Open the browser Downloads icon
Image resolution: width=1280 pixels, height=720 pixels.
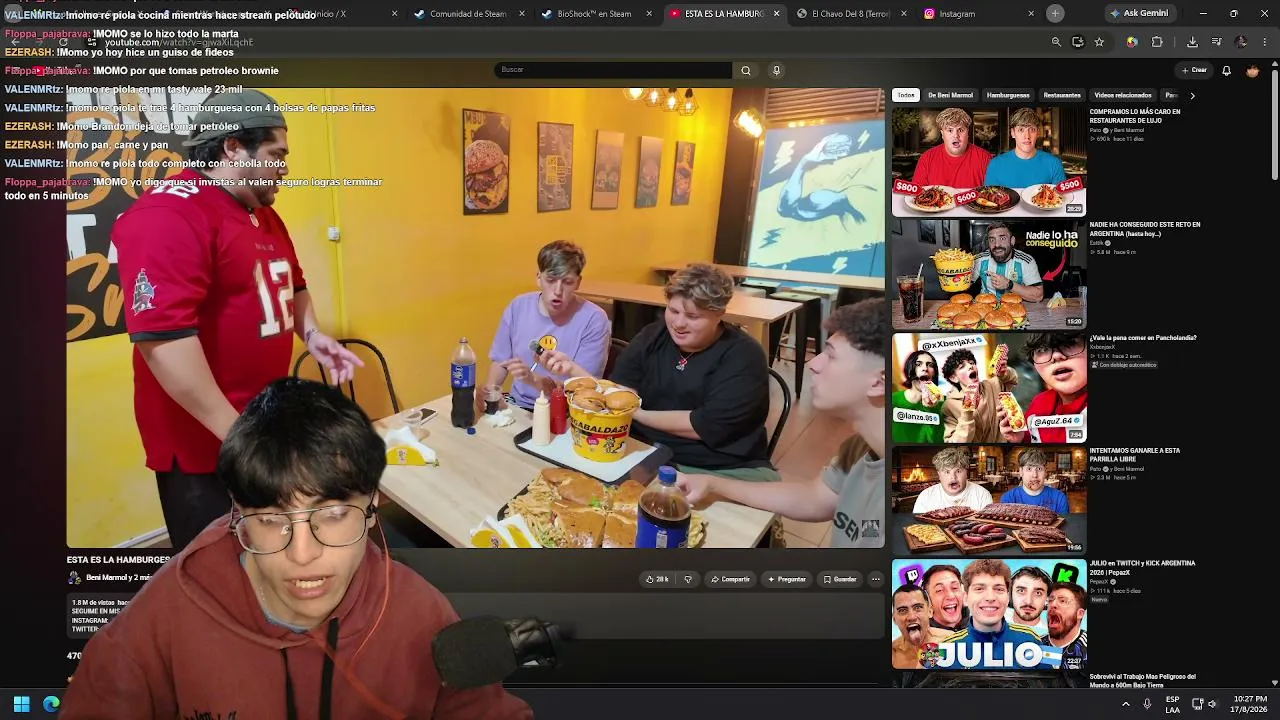[1192, 42]
